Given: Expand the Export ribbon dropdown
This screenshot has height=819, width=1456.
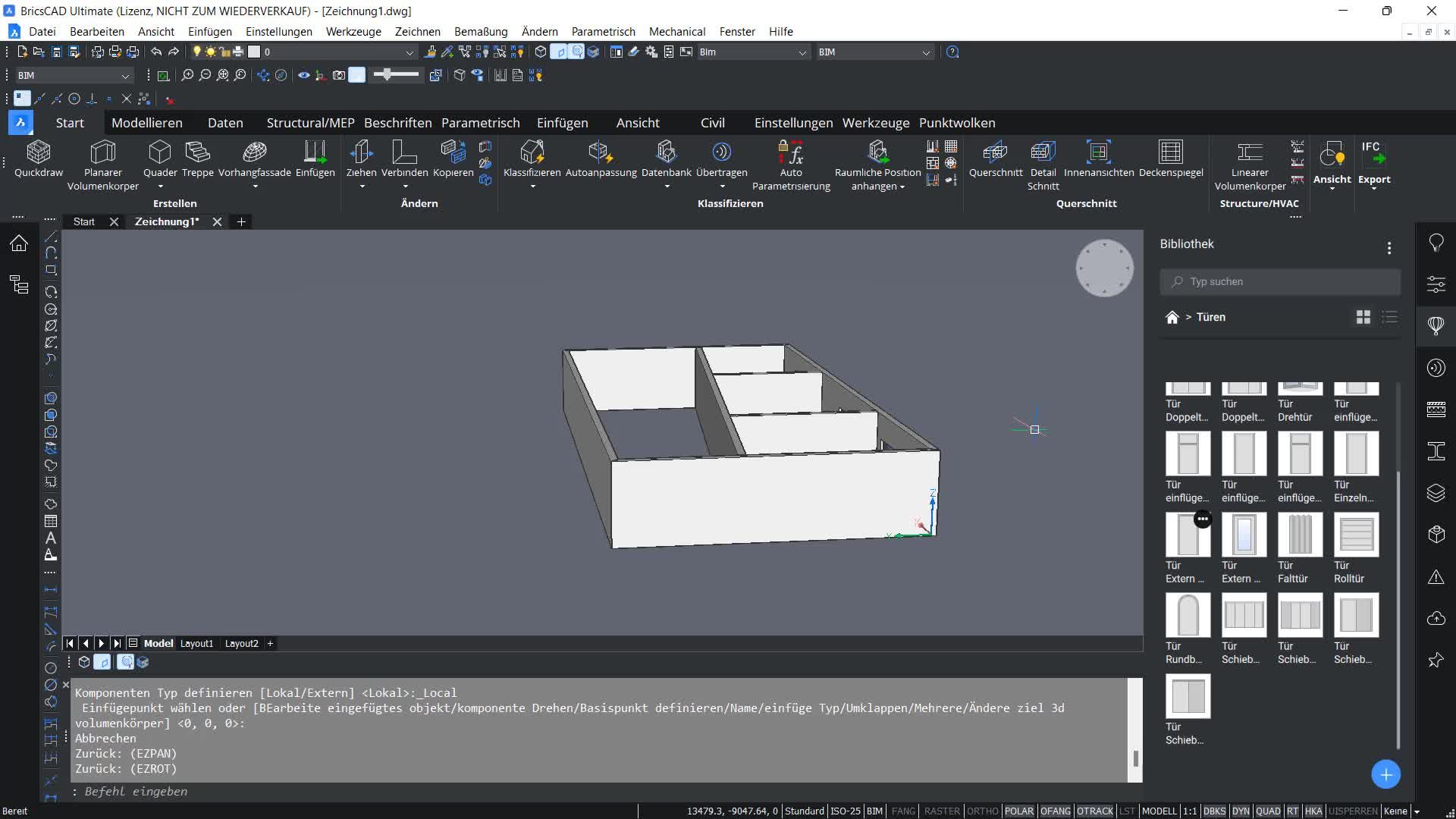Looking at the screenshot, I should (x=1373, y=188).
